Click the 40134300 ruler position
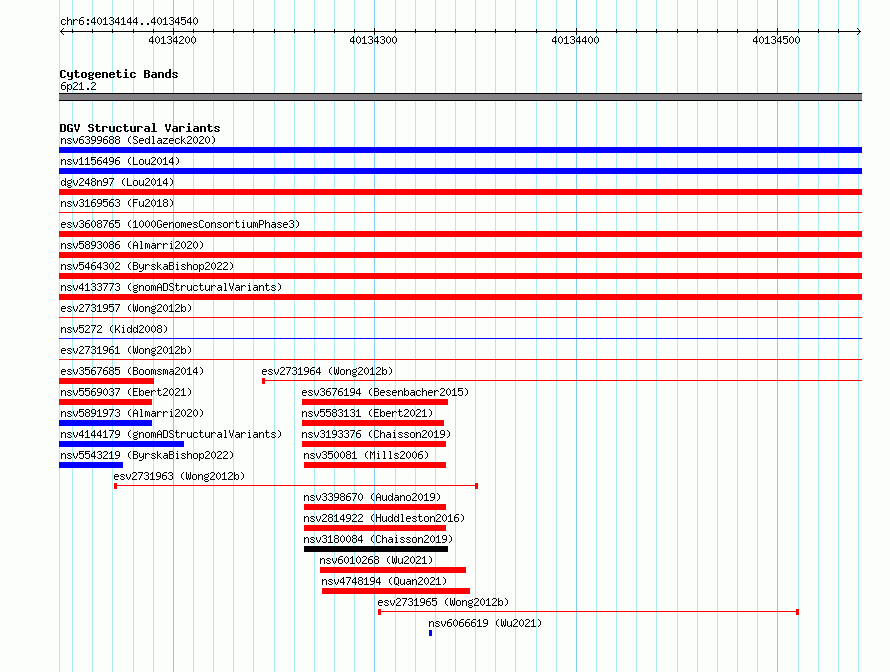890x672 pixels. pyautogui.click(x=373, y=40)
